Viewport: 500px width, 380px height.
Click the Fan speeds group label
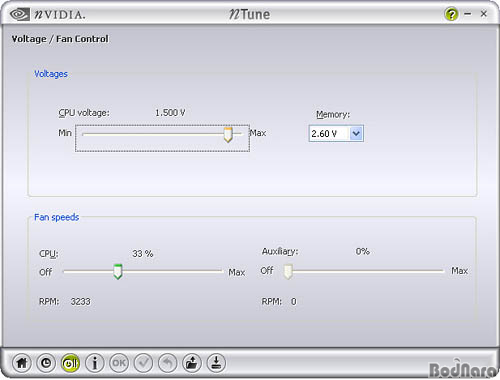[57, 217]
